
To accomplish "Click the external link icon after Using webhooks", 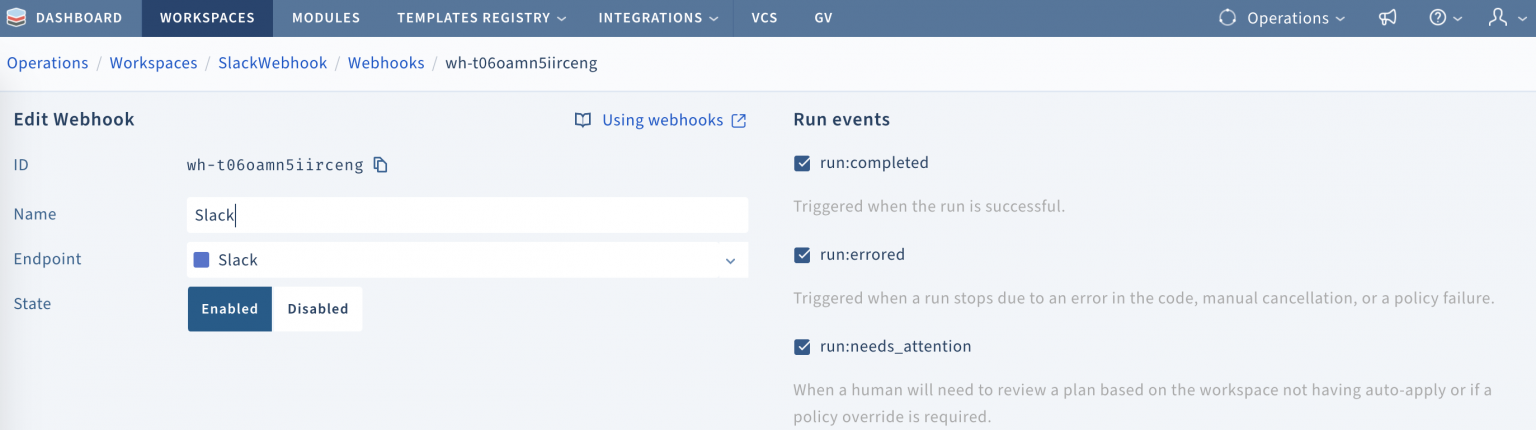I will click(x=739, y=121).
